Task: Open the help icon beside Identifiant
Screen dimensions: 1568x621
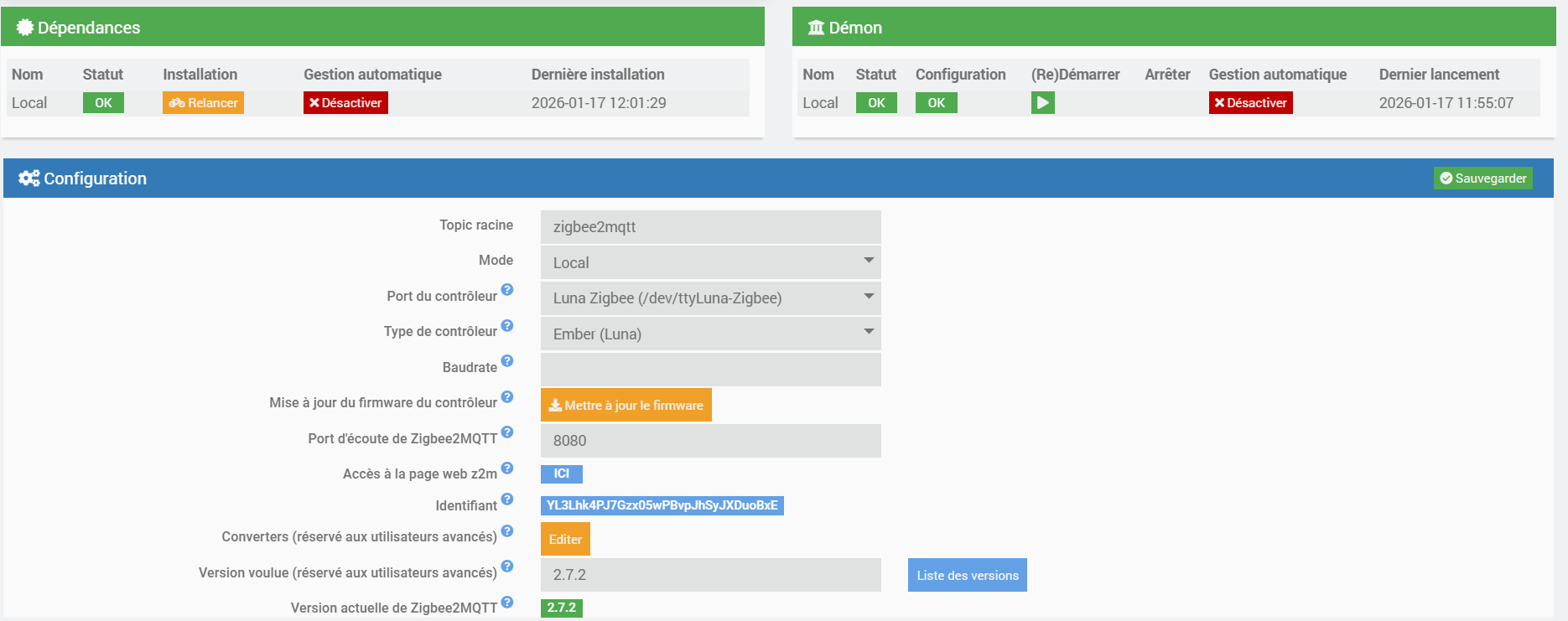Action: [507, 499]
